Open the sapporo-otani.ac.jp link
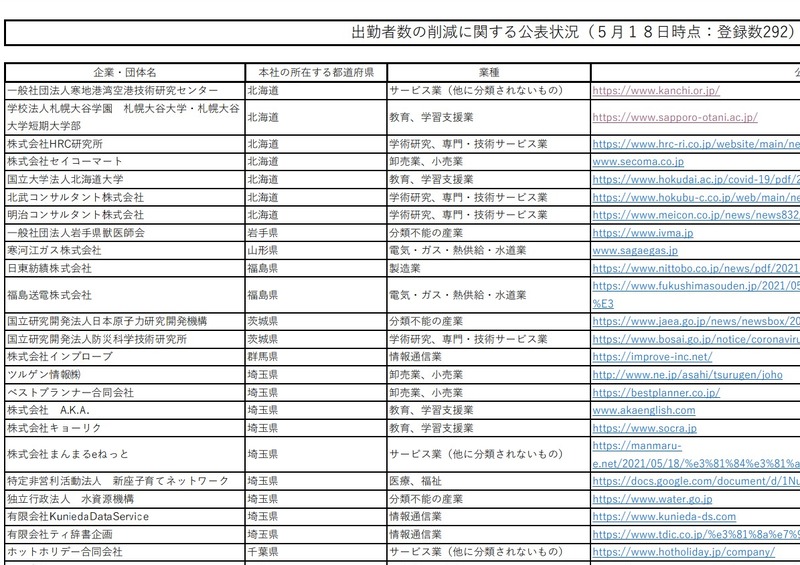 click(x=675, y=117)
